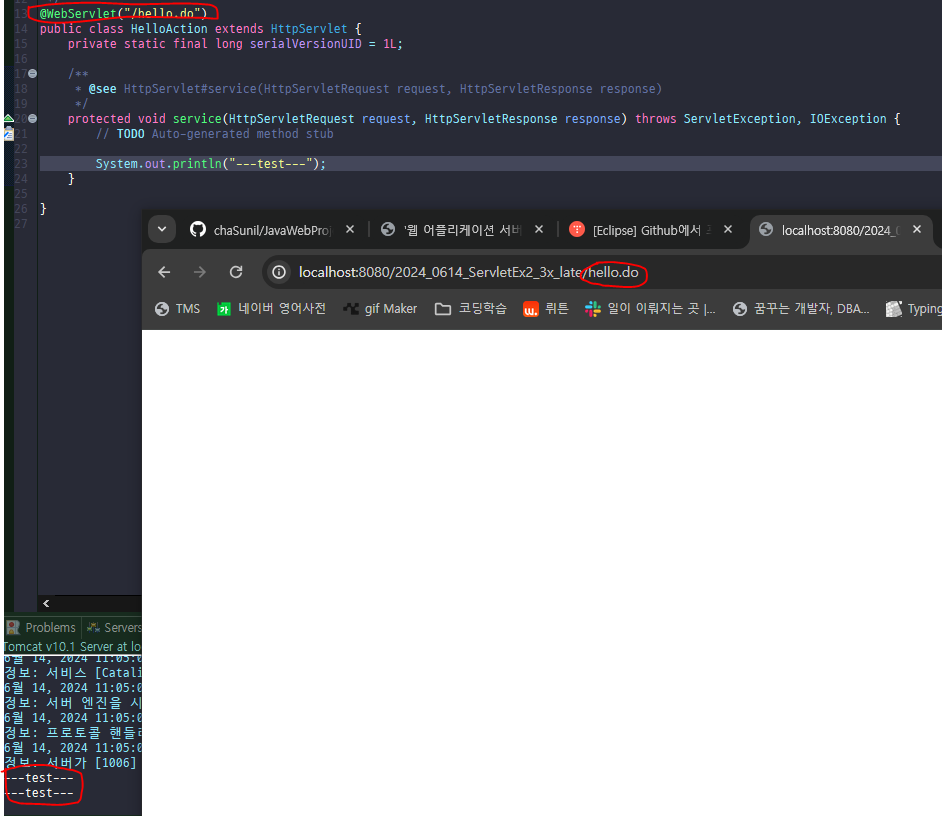942x816 pixels.
Task: Open the 네이버 영어사전 bookmark
Action: click(x=272, y=309)
